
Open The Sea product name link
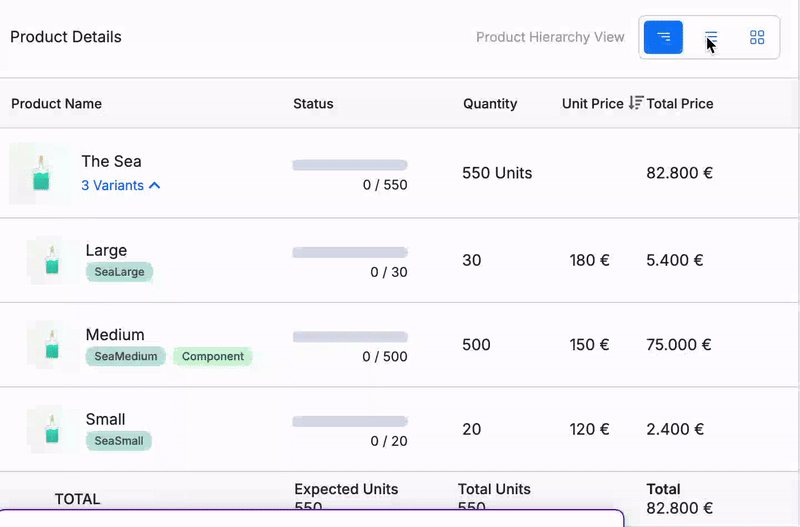111,161
